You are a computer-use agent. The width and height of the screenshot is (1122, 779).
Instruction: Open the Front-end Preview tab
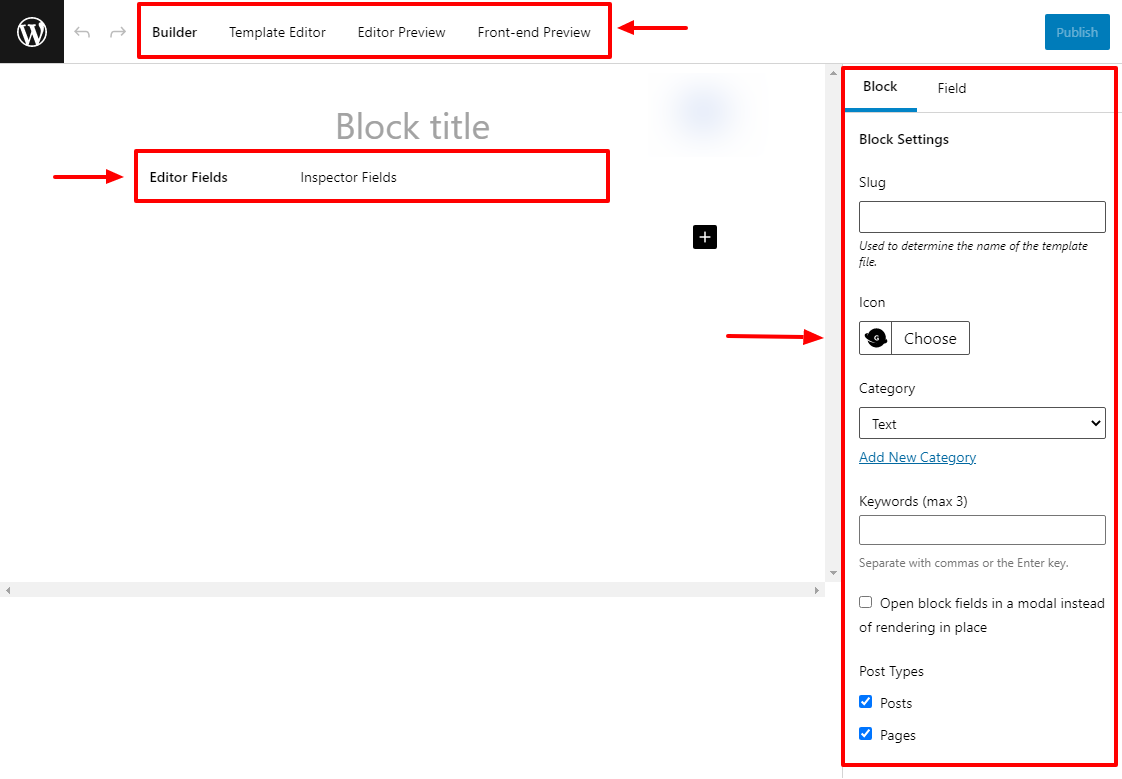(x=534, y=32)
